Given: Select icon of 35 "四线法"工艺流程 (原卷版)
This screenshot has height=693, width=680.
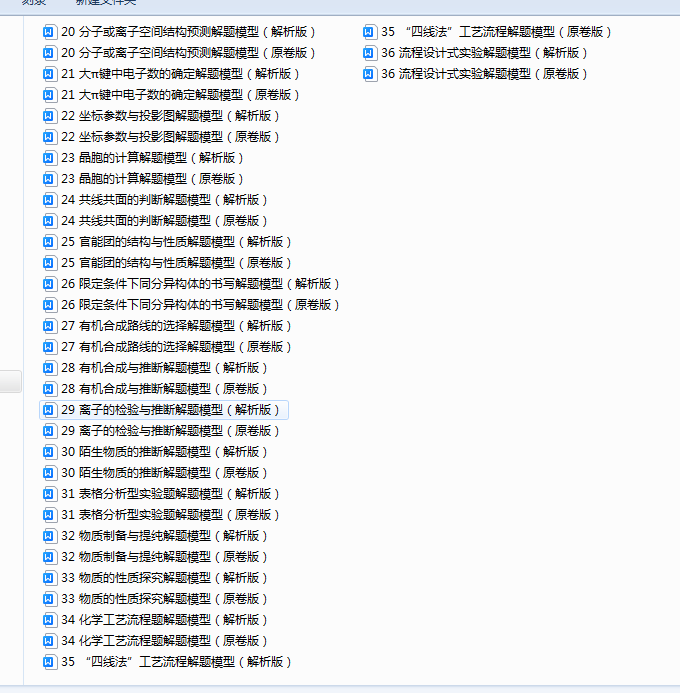Looking at the screenshot, I should pyautogui.click(x=370, y=31).
